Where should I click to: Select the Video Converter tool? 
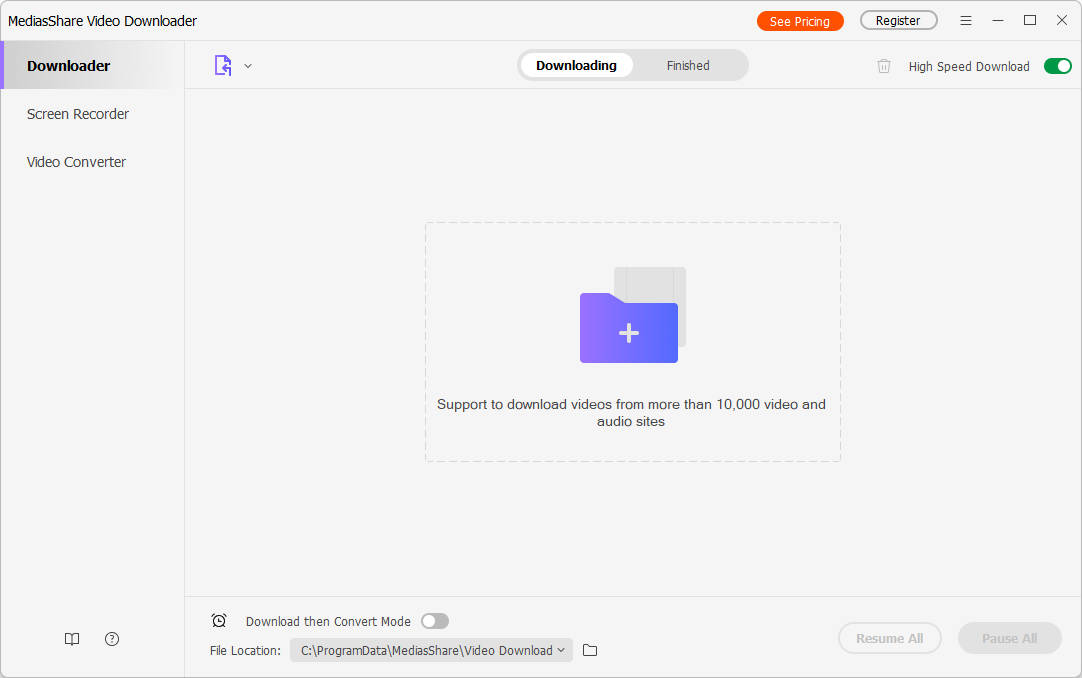76,161
